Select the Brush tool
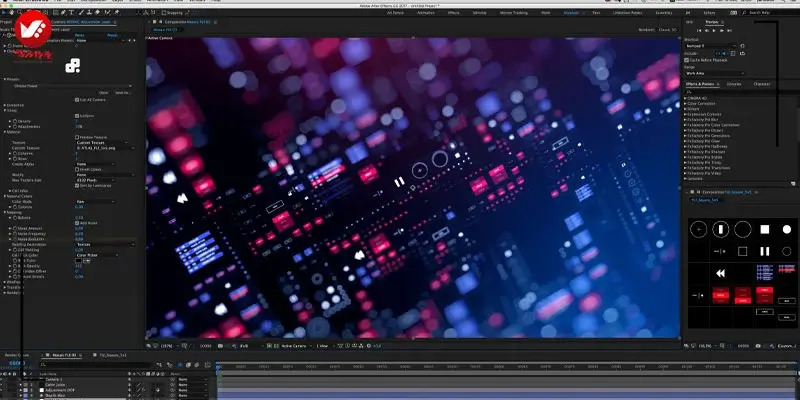Screen dimensions: 800x400 [83, 12]
